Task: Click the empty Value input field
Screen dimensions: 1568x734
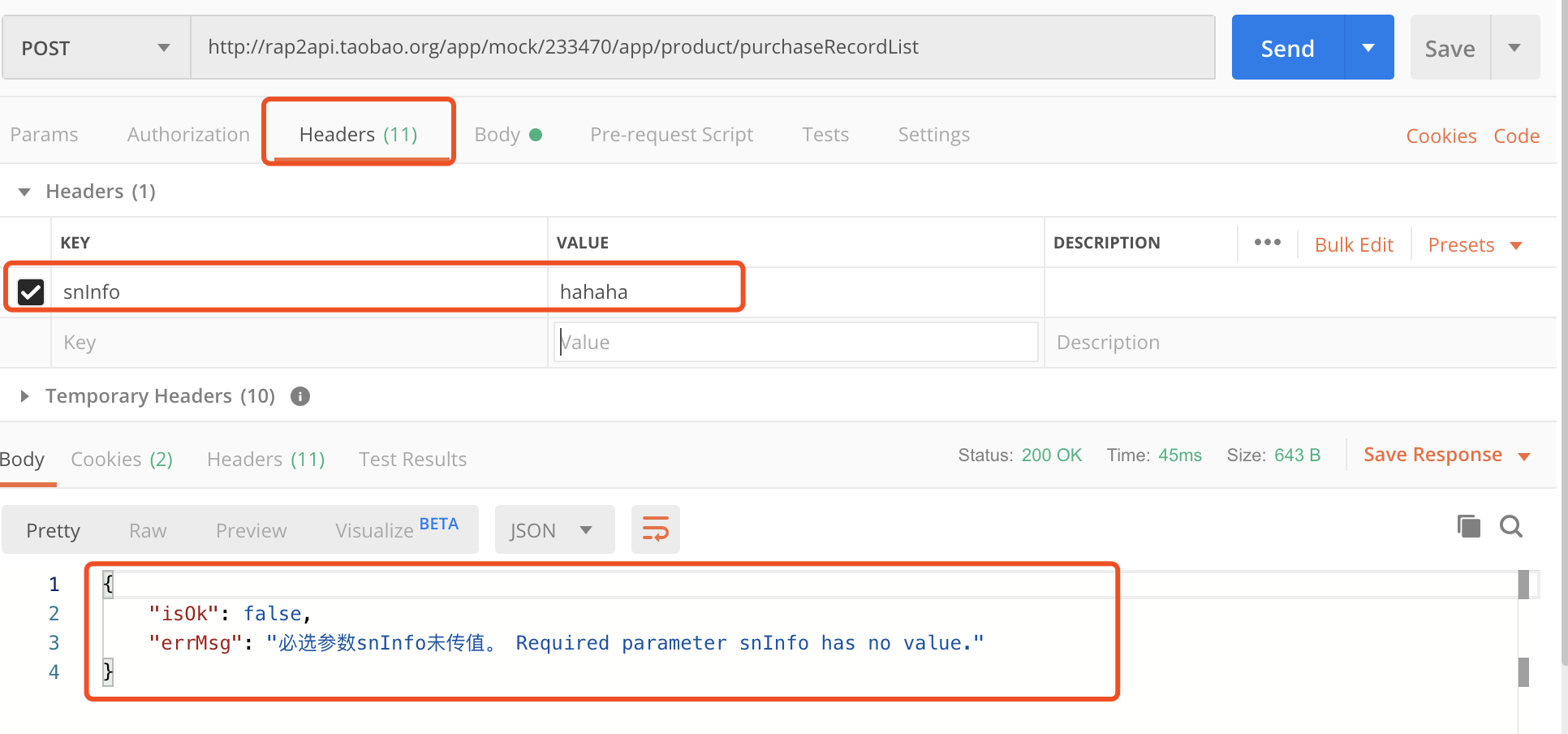Action: pyautogui.click(x=795, y=343)
